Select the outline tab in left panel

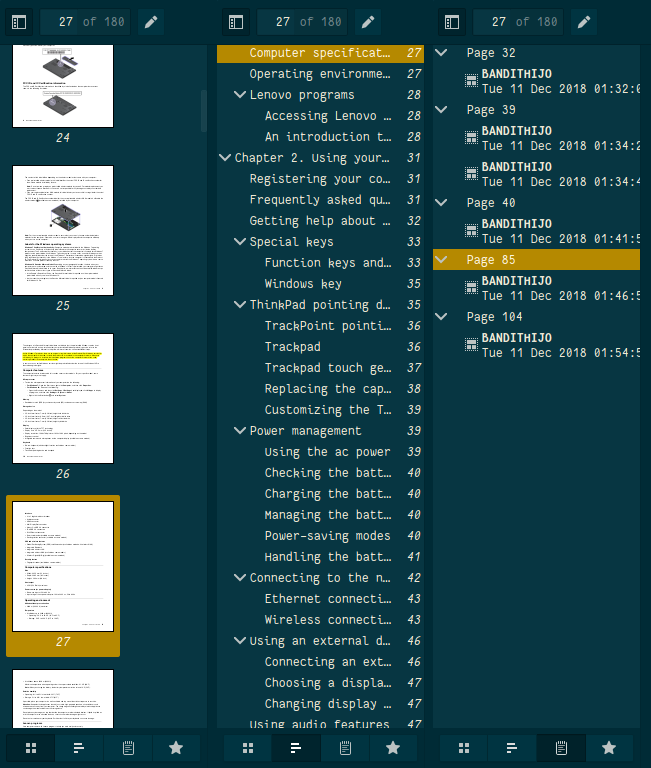coord(80,748)
